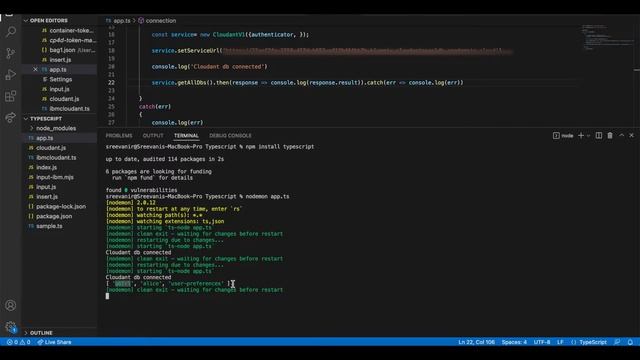Screen dimensions: 640x360
Task: Click the editor minimap
Action: point(606,38)
